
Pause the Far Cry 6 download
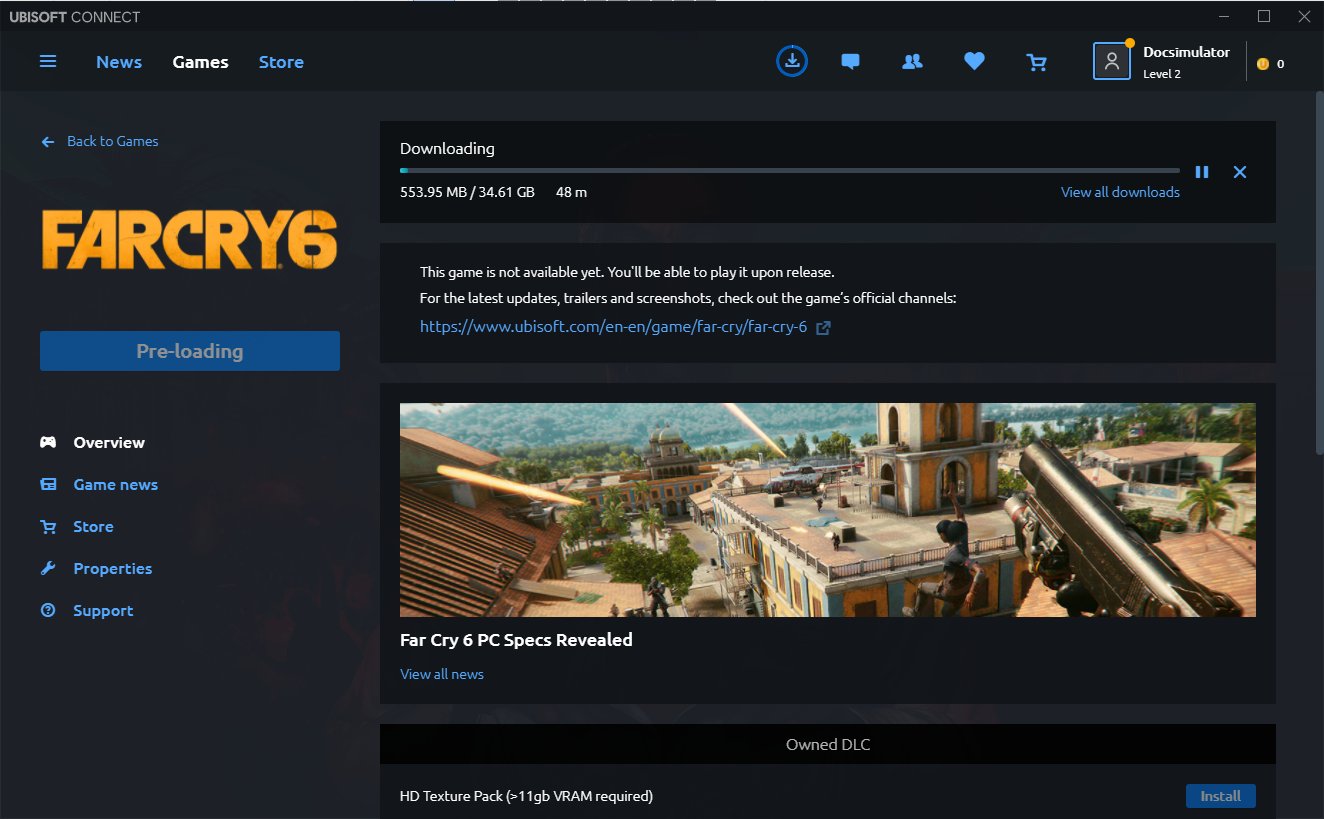tap(1202, 172)
